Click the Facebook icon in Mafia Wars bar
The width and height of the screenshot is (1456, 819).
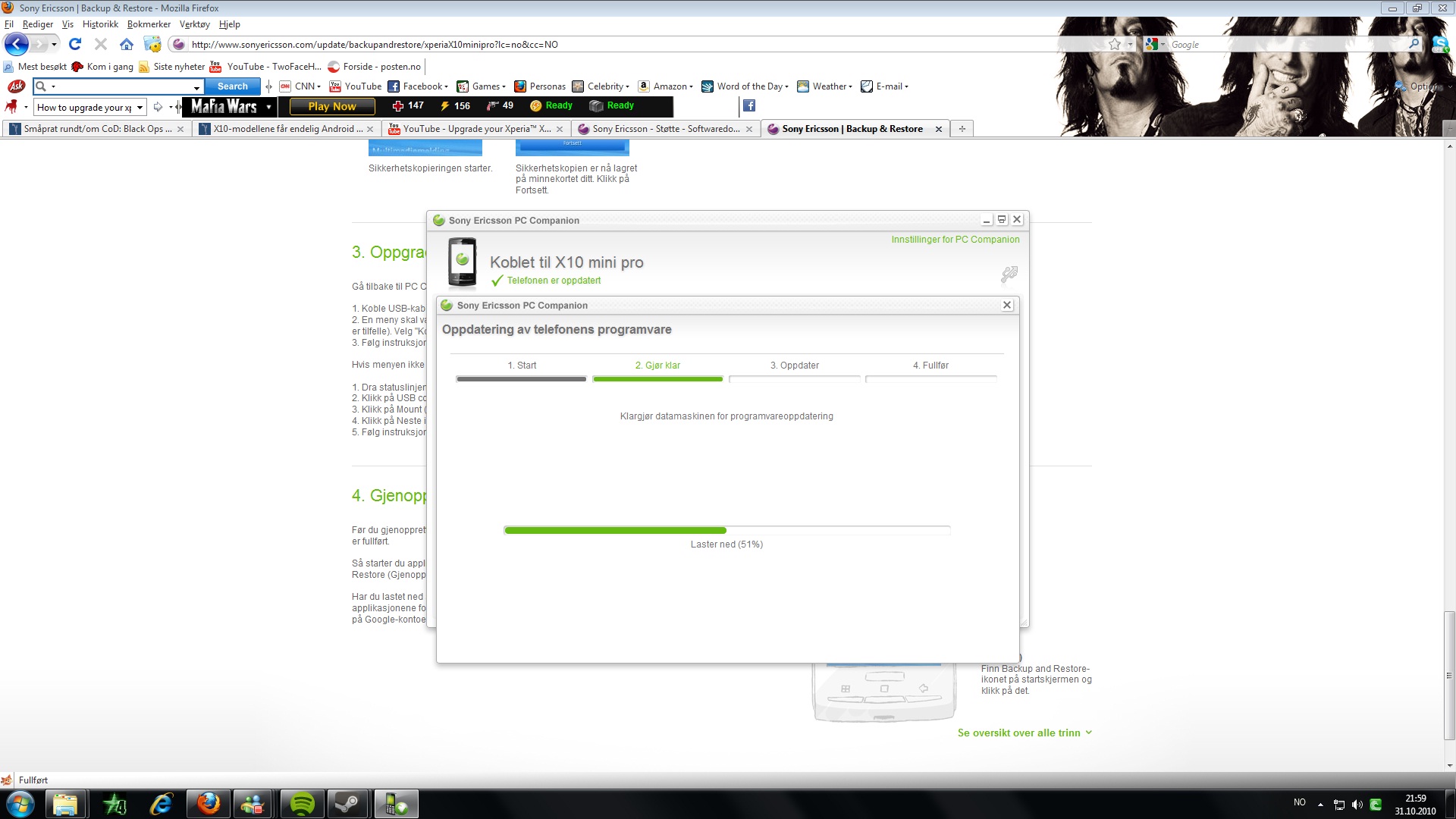click(x=749, y=105)
